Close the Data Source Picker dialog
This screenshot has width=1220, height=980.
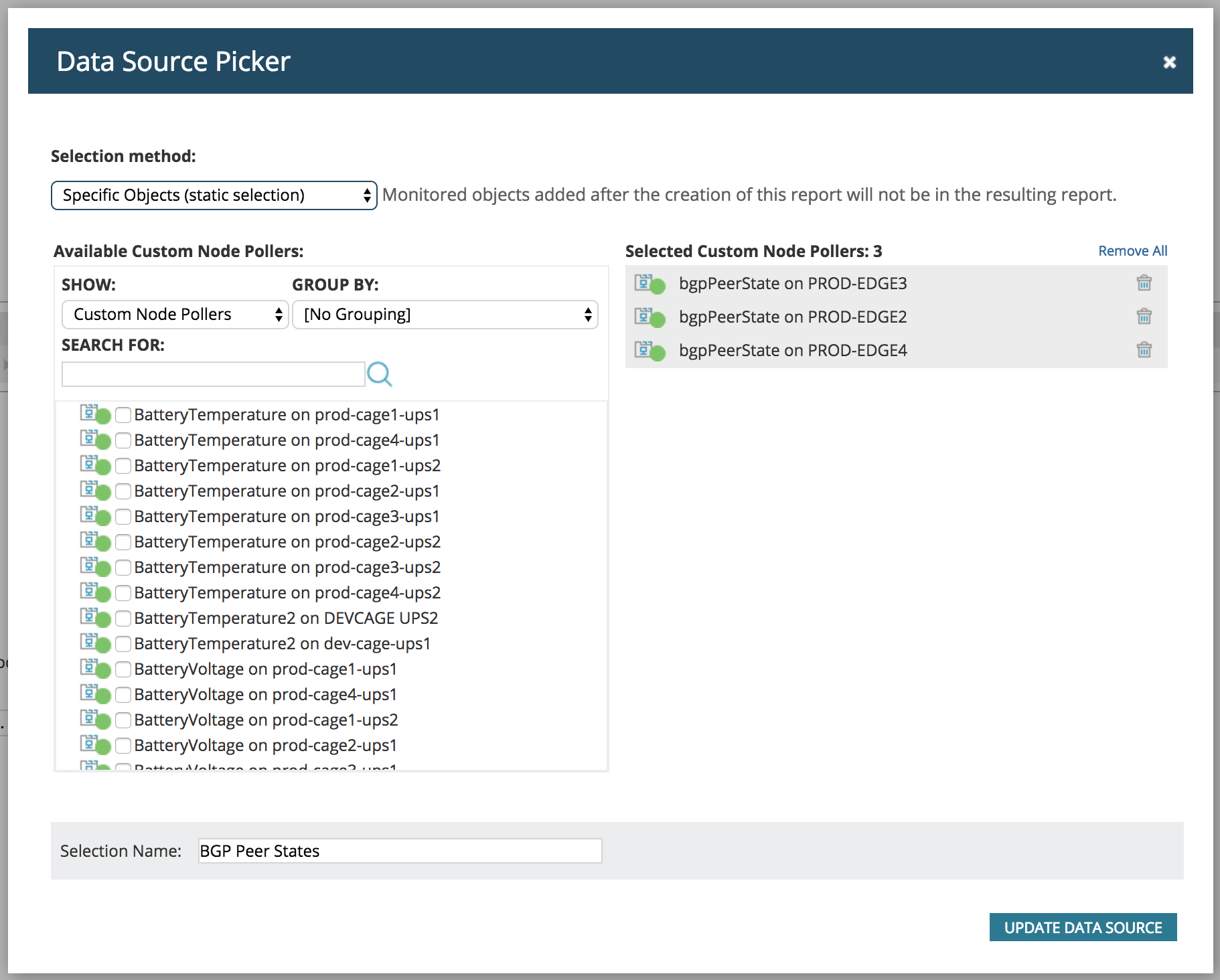coord(1169,62)
